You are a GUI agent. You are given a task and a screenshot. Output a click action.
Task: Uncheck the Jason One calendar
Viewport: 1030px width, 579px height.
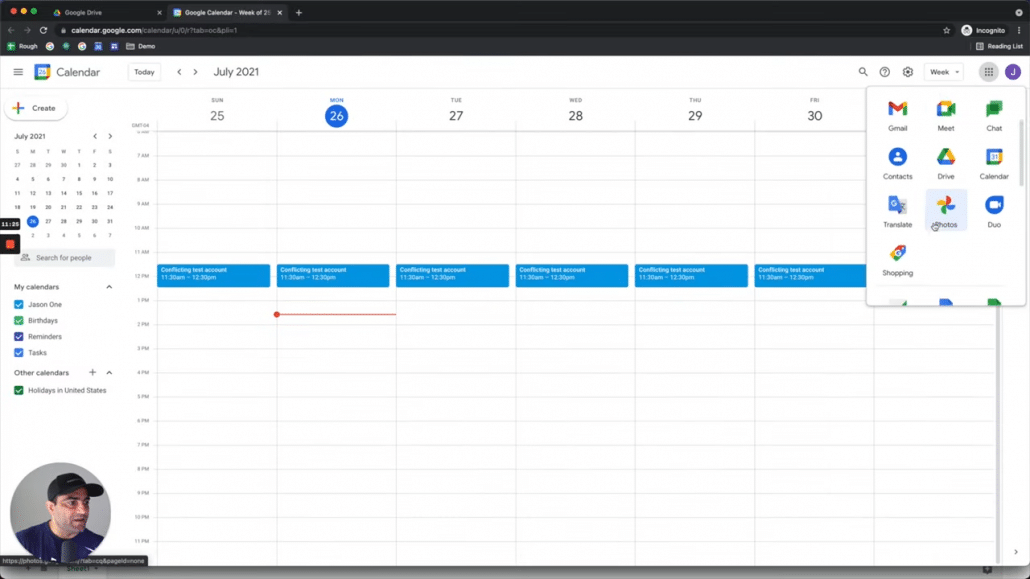pos(18,304)
